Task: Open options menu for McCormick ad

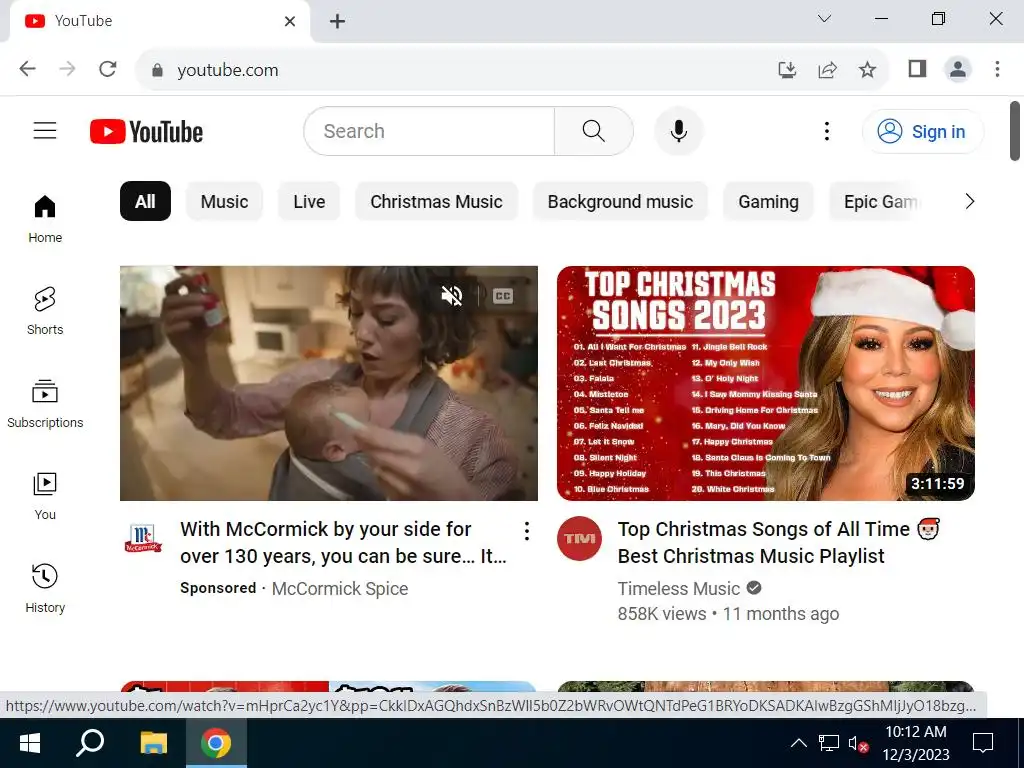Action: pyautogui.click(x=526, y=531)
